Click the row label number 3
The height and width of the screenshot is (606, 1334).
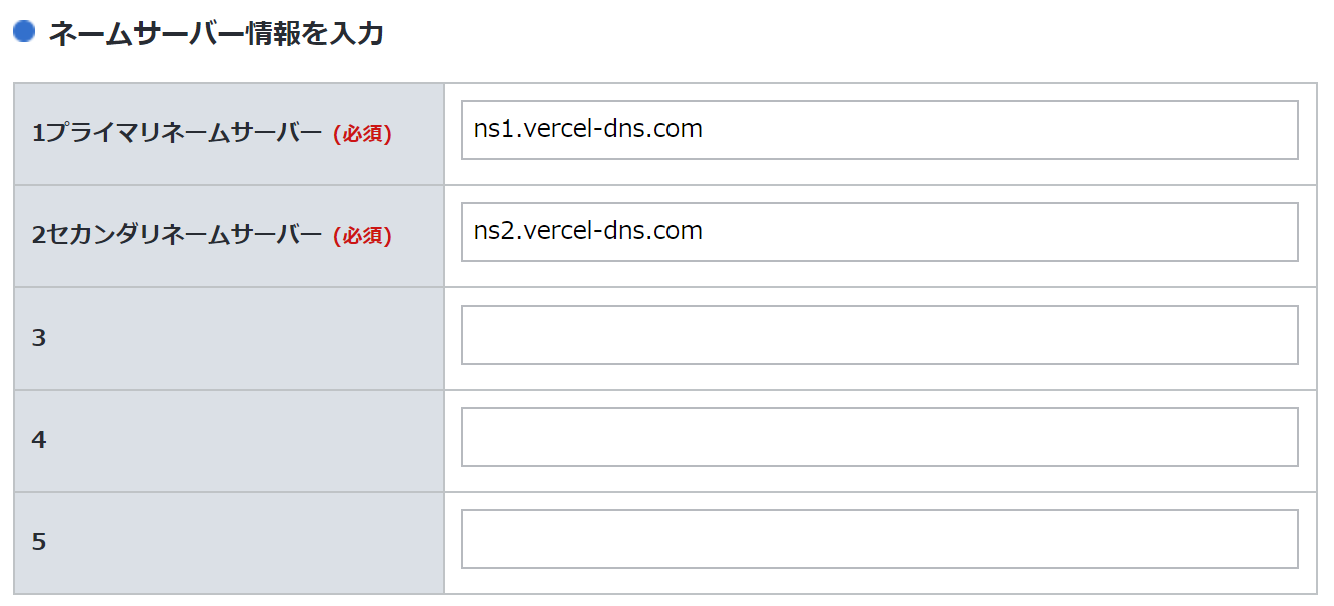tap(39, 338)
